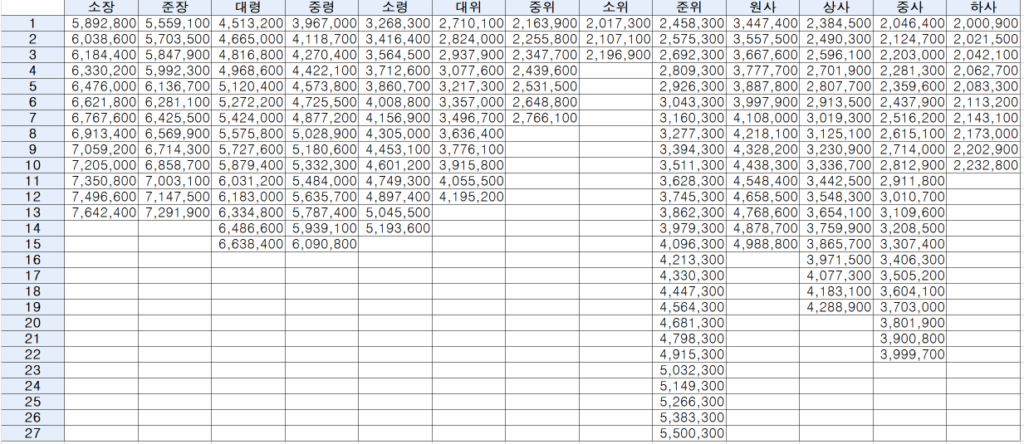Click the 6,638,400 cell under 대령
The width and height of the screenshot is (1024, 444).
tap(247, 244)
